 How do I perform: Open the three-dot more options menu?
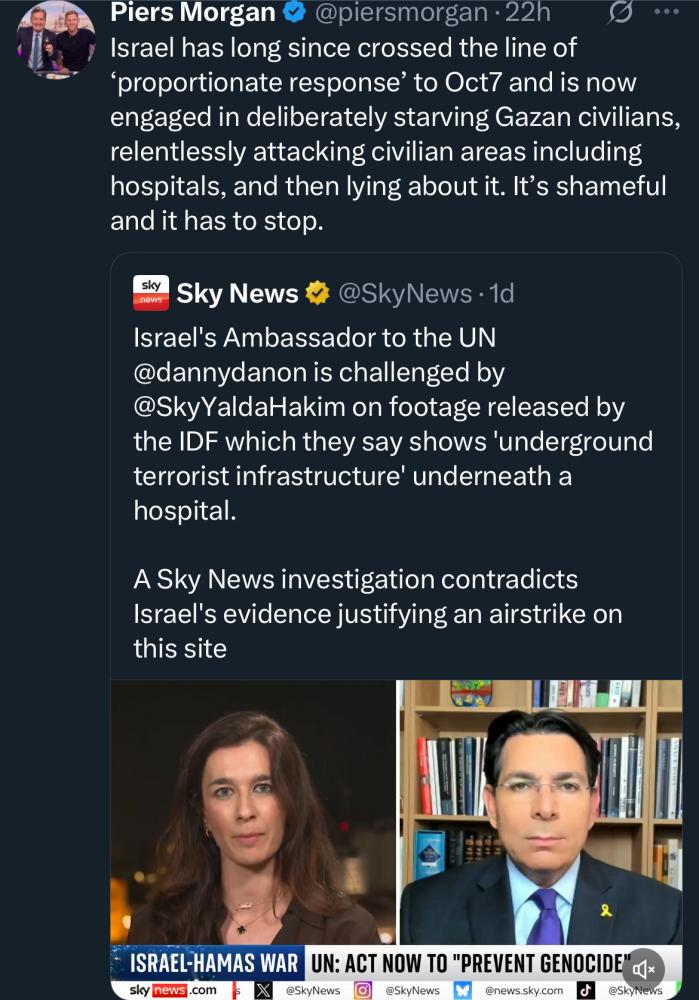(x=665, y=13)
